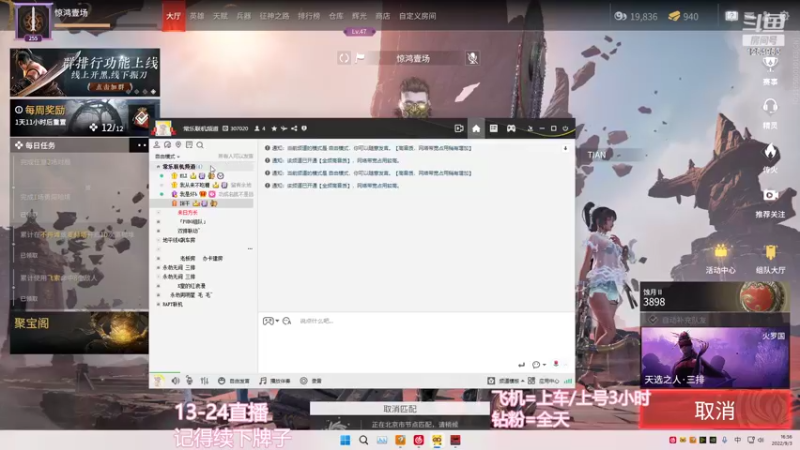This screenshot has width=800, height=450.
Task: Open the 聚宝阁 treasure banner
Action: click(79, 333)
